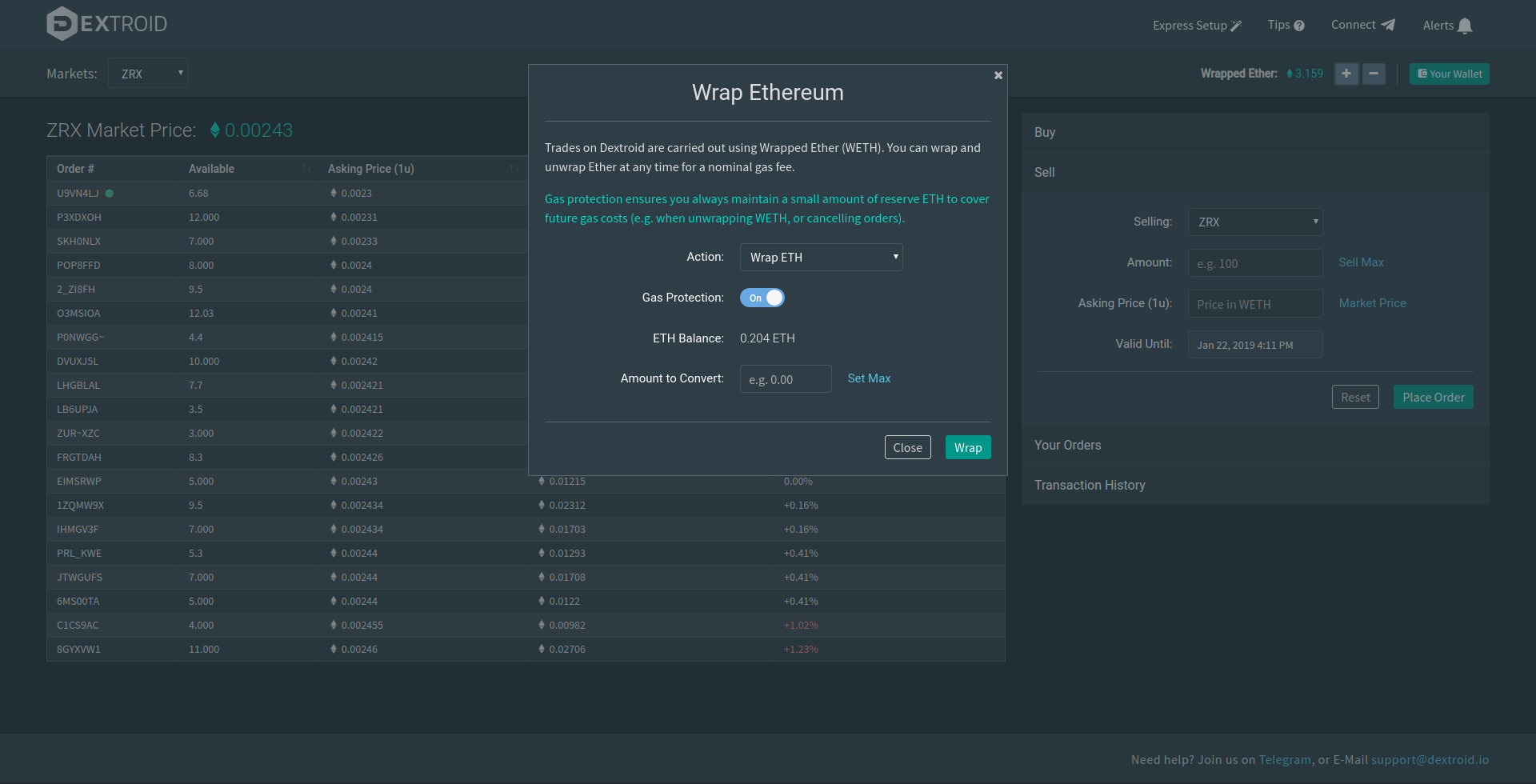The width and height of the screenshot is (1536, 784).
Task: Open Your Wallet button
Action: pyautogui.click(x=1450, y=74)
